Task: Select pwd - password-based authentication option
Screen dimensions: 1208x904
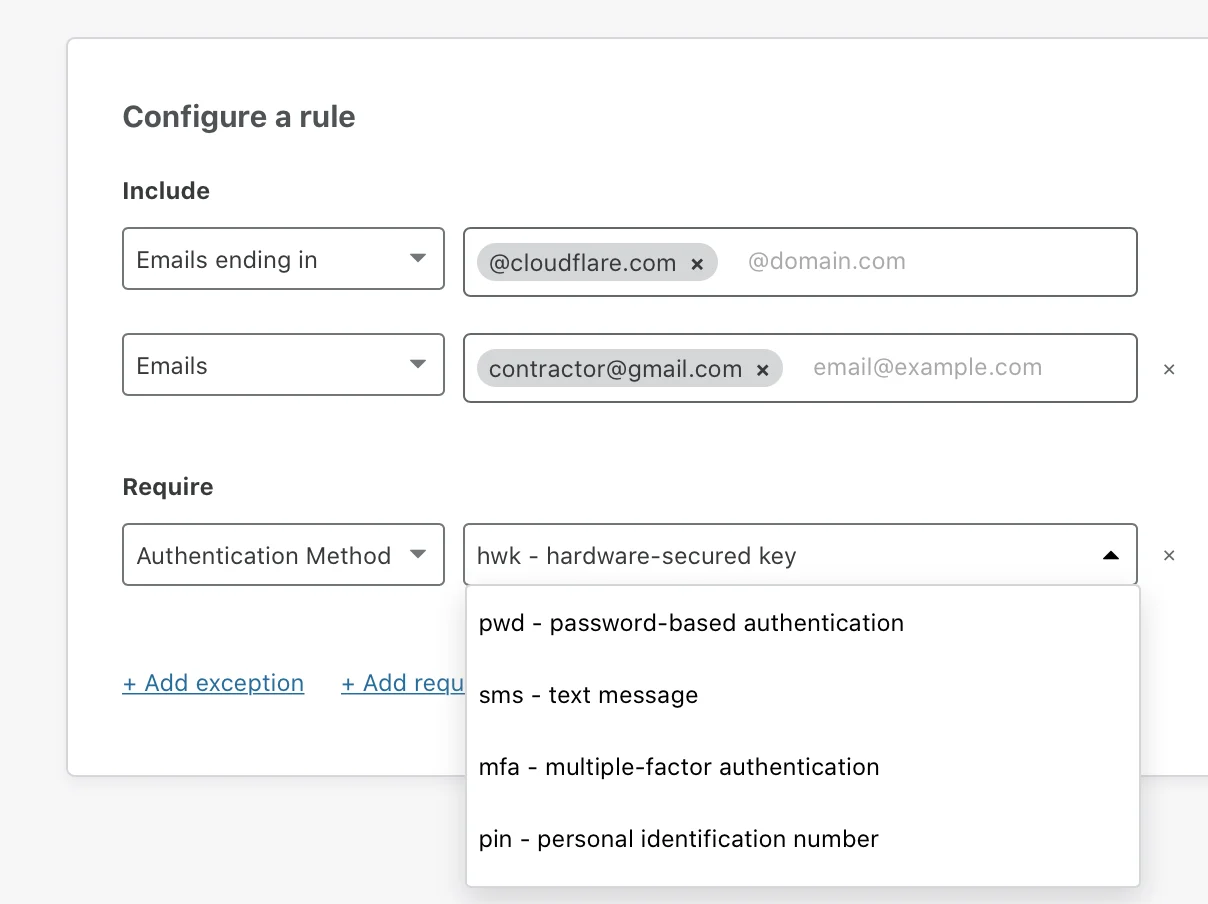Action: pos(802,623)
